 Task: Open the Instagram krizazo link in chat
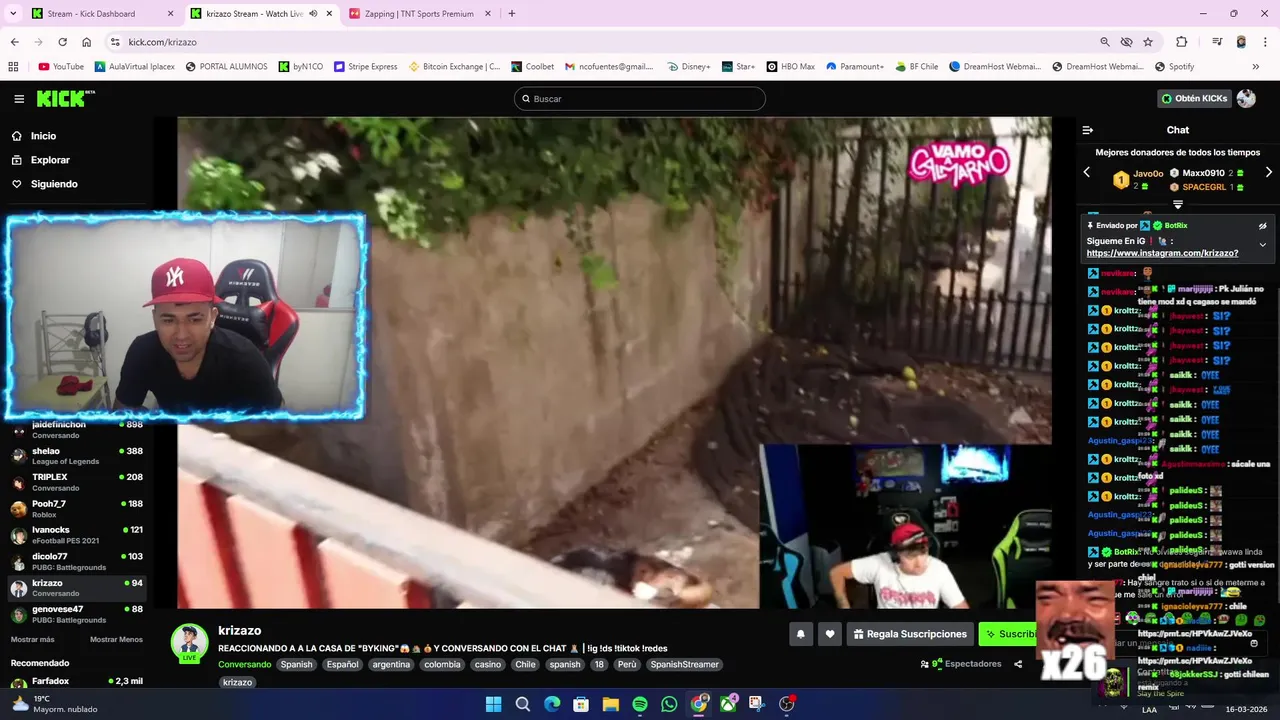click(1162, 253)
